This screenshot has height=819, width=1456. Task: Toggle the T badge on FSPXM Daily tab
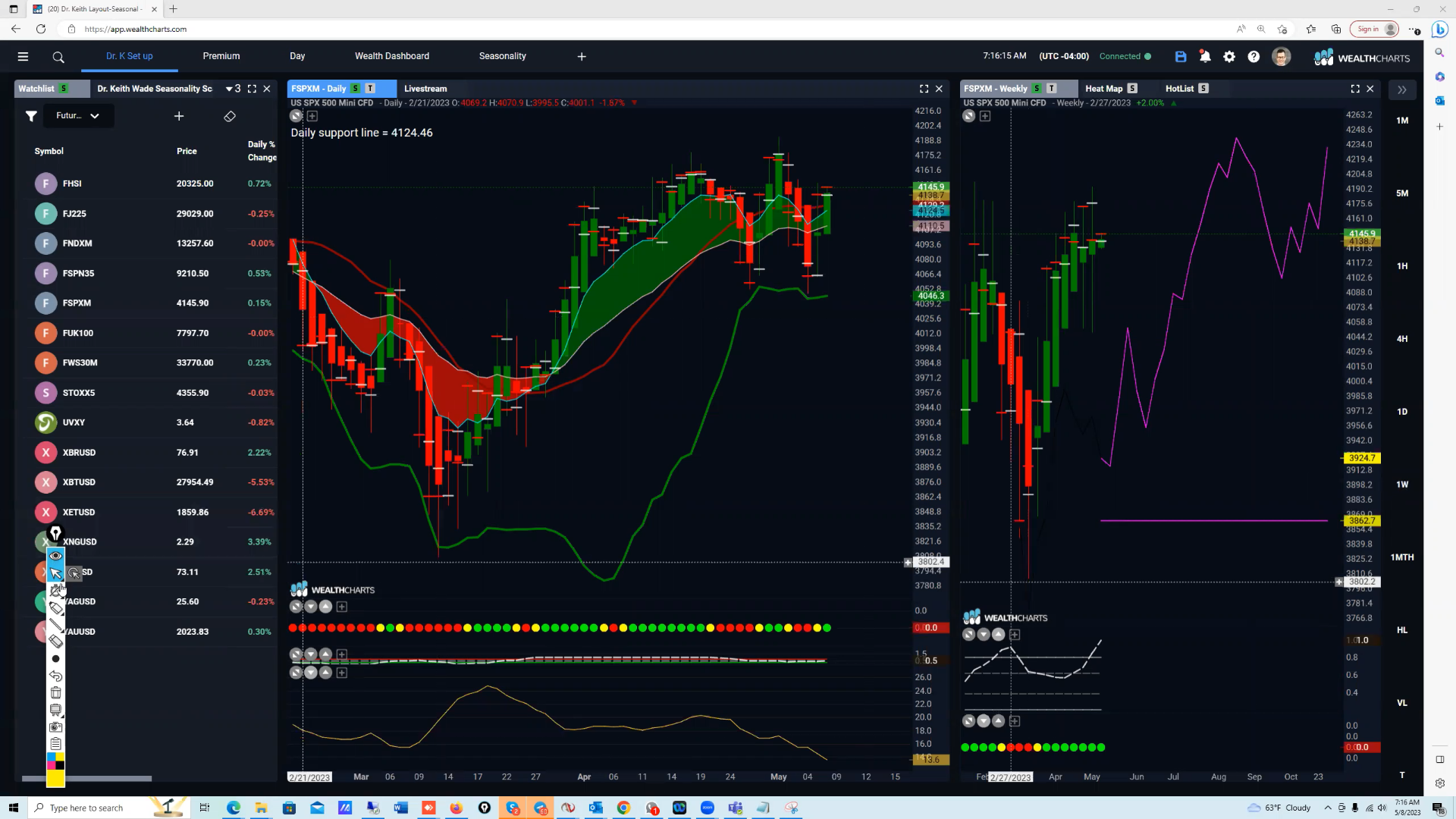371,89
